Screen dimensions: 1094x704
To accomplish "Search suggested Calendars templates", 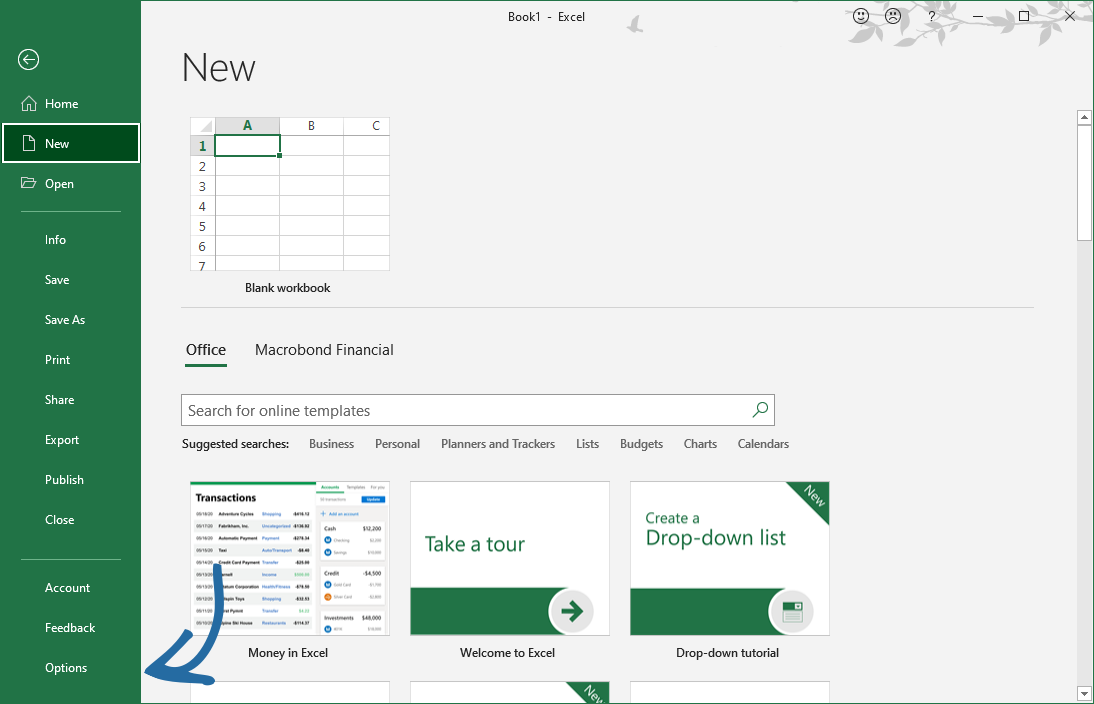I will click(763, 444).
